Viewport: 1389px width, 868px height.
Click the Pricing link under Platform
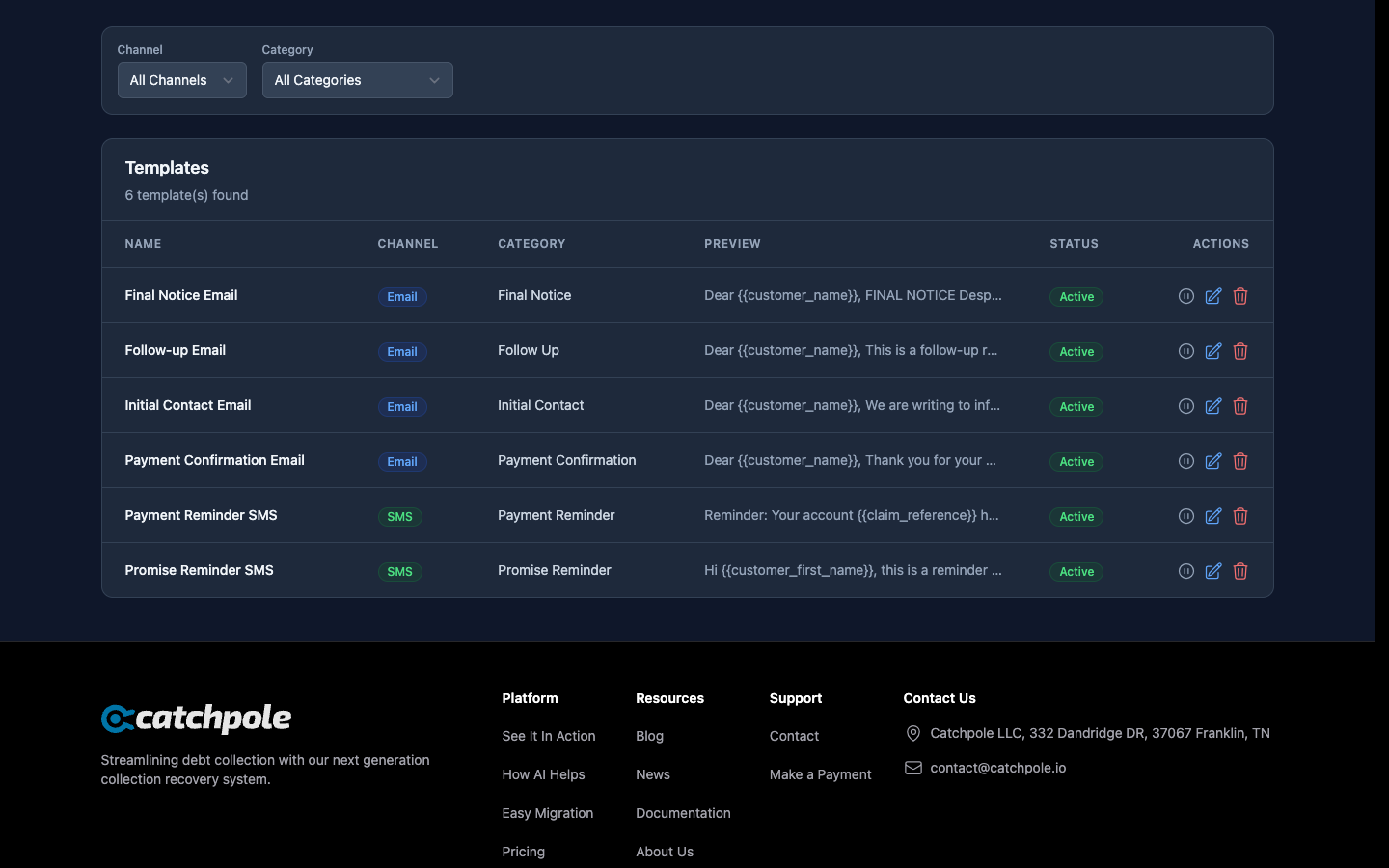coord(523,852)
